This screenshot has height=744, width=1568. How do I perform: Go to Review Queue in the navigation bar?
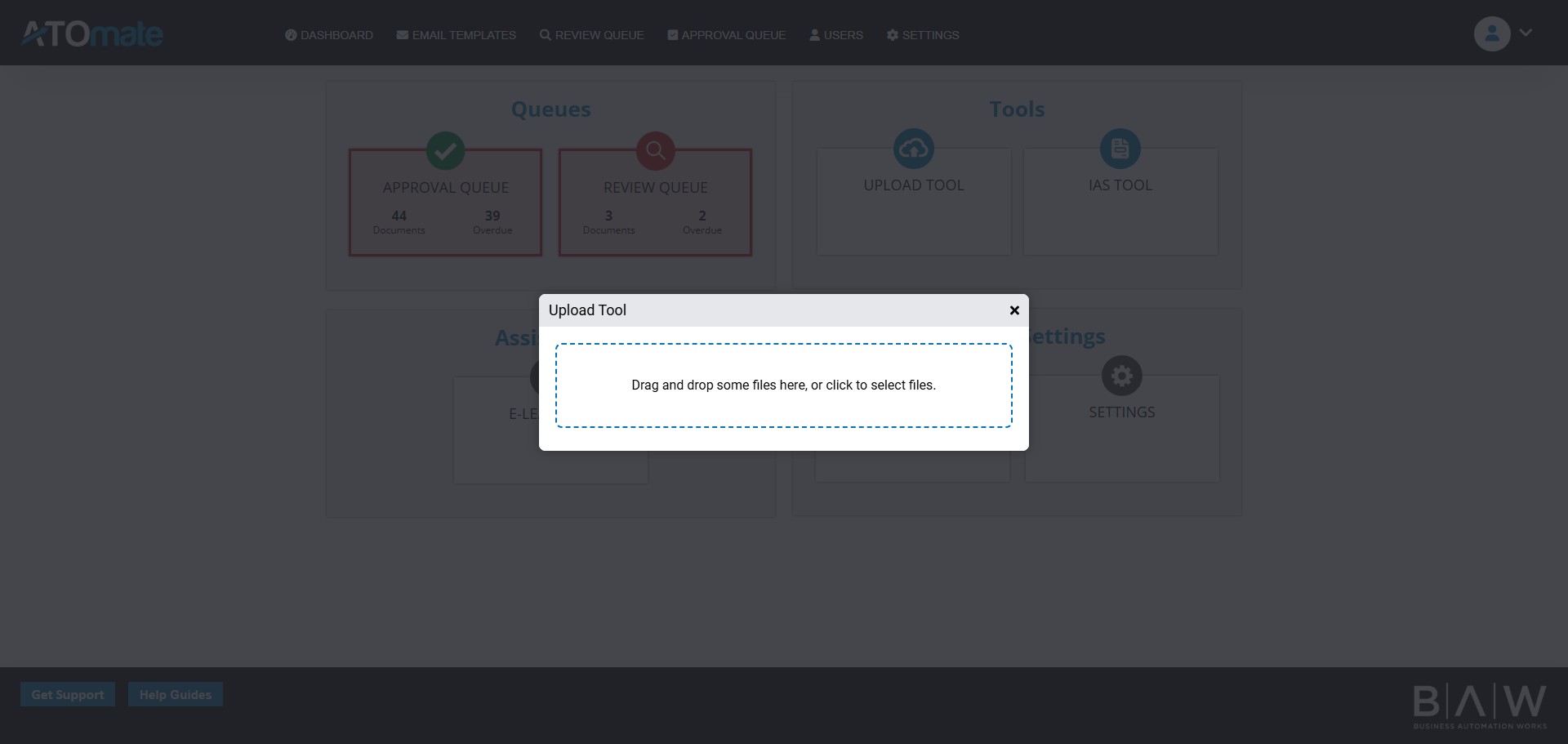592,35
